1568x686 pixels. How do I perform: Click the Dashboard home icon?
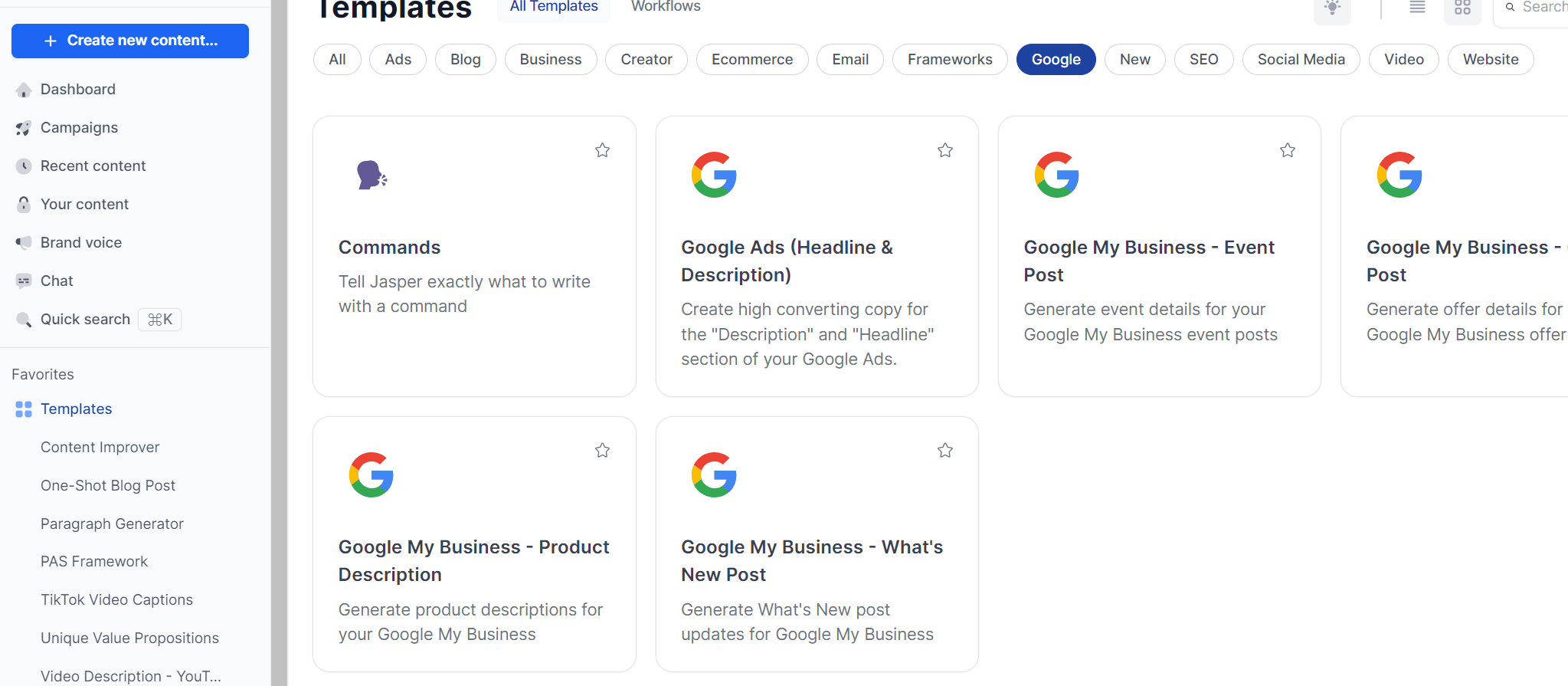24,90
